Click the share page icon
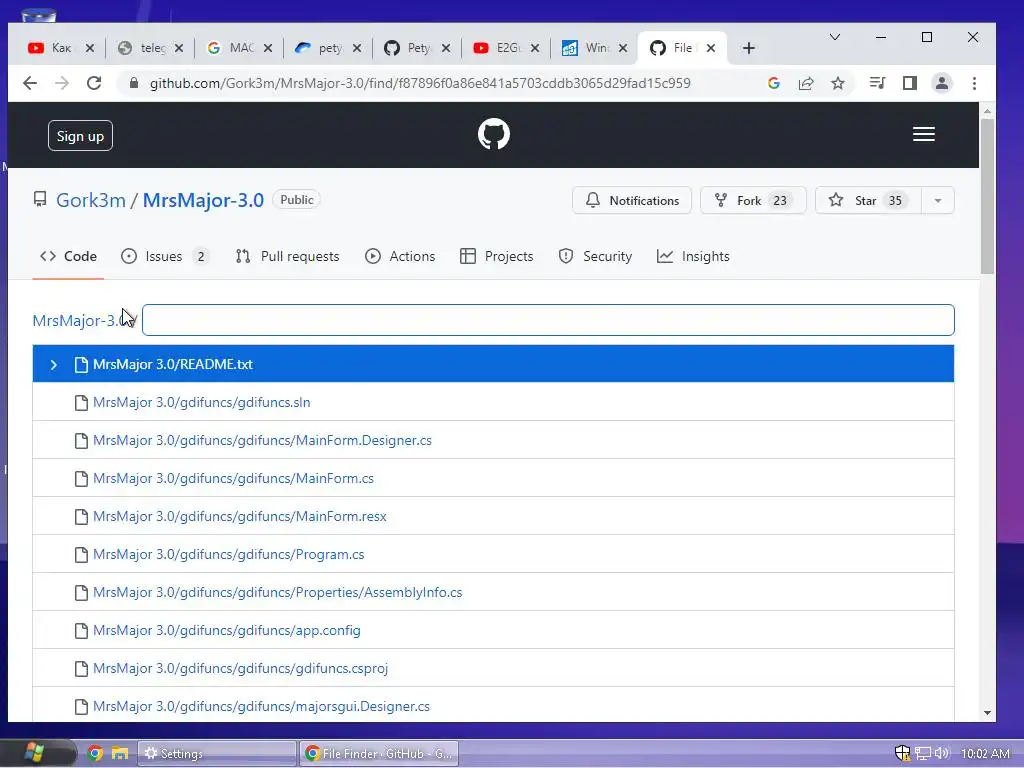 pyautogui.click(x=806, y=83)
